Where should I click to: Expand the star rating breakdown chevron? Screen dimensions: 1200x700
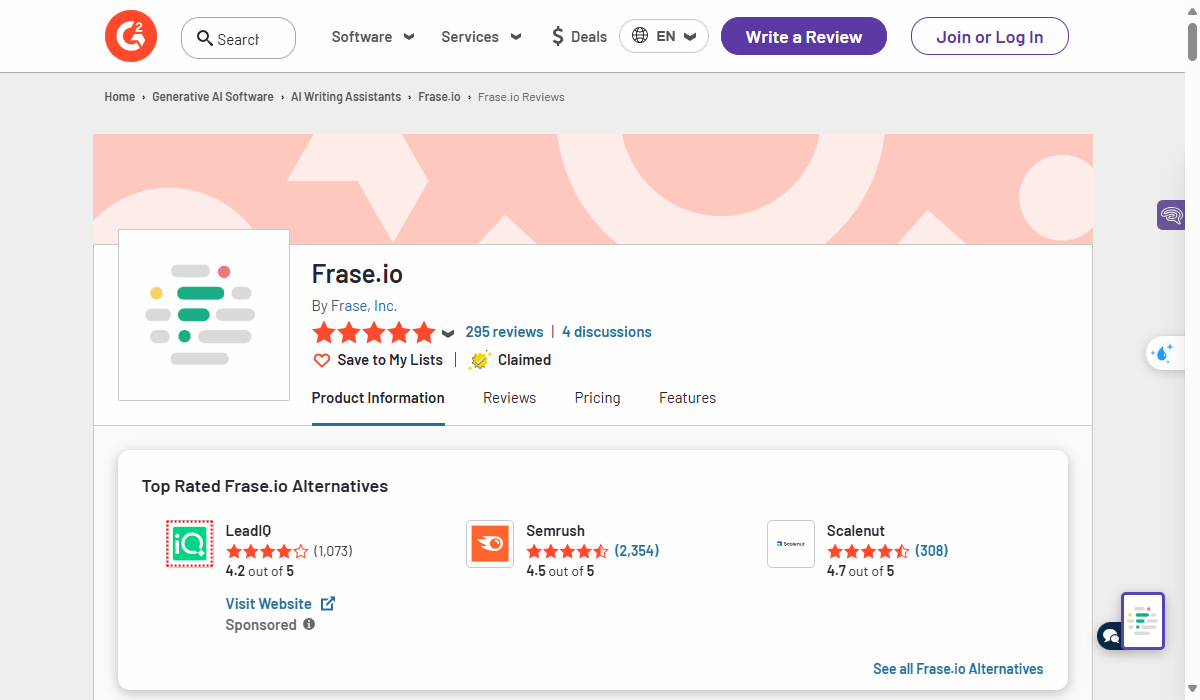point(448,333)
